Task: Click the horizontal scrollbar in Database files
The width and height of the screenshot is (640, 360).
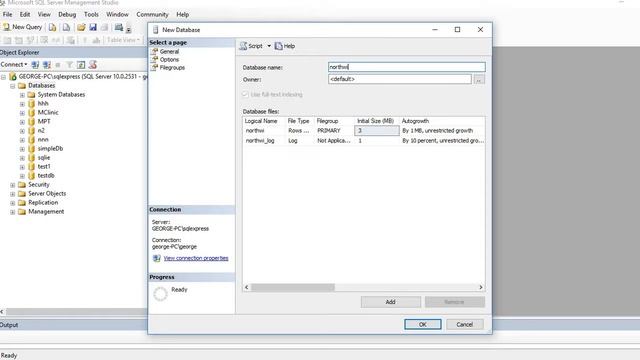Action: click(293, 287)
